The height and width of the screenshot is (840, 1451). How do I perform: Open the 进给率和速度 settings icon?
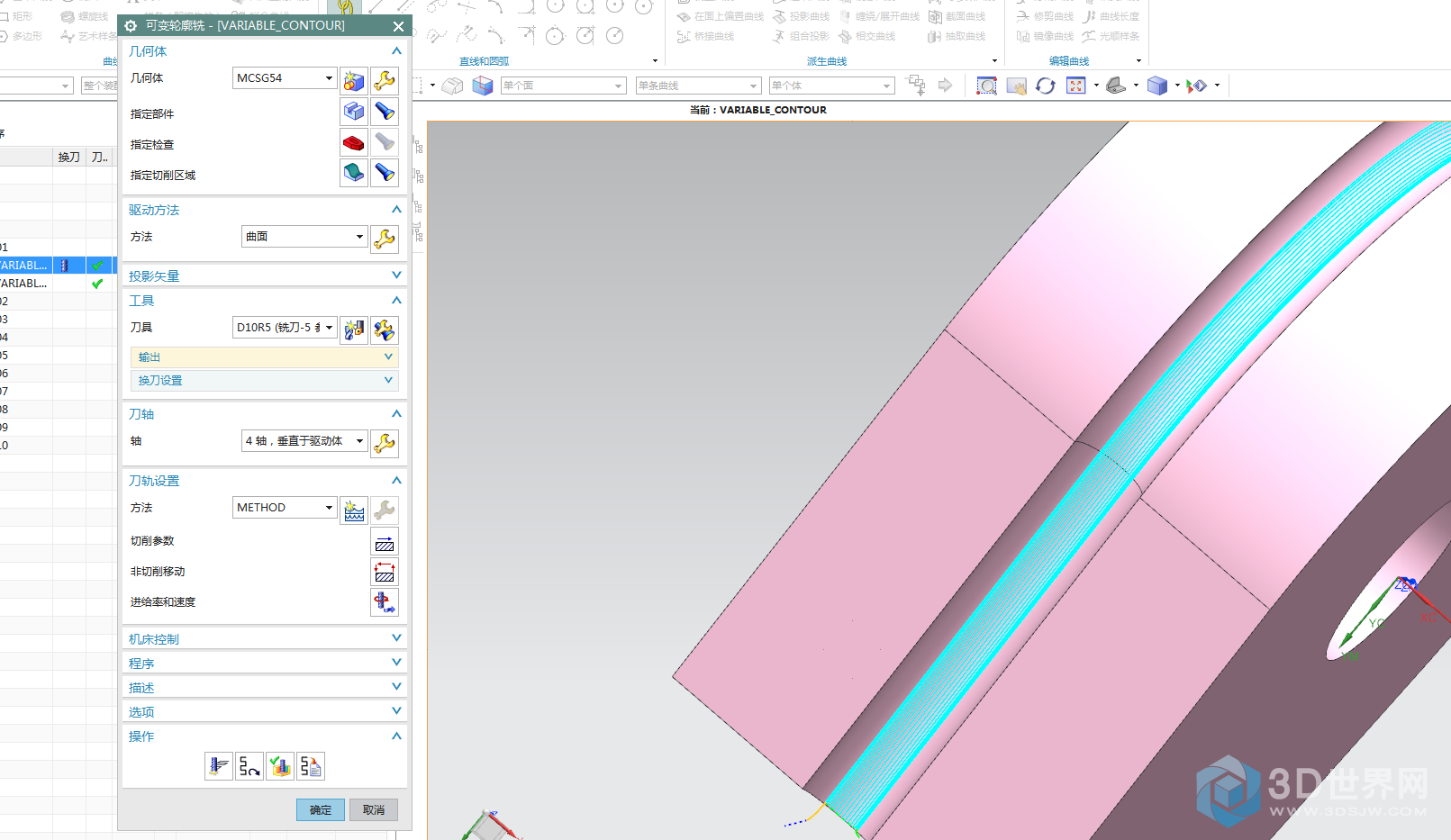click(385, 602)
